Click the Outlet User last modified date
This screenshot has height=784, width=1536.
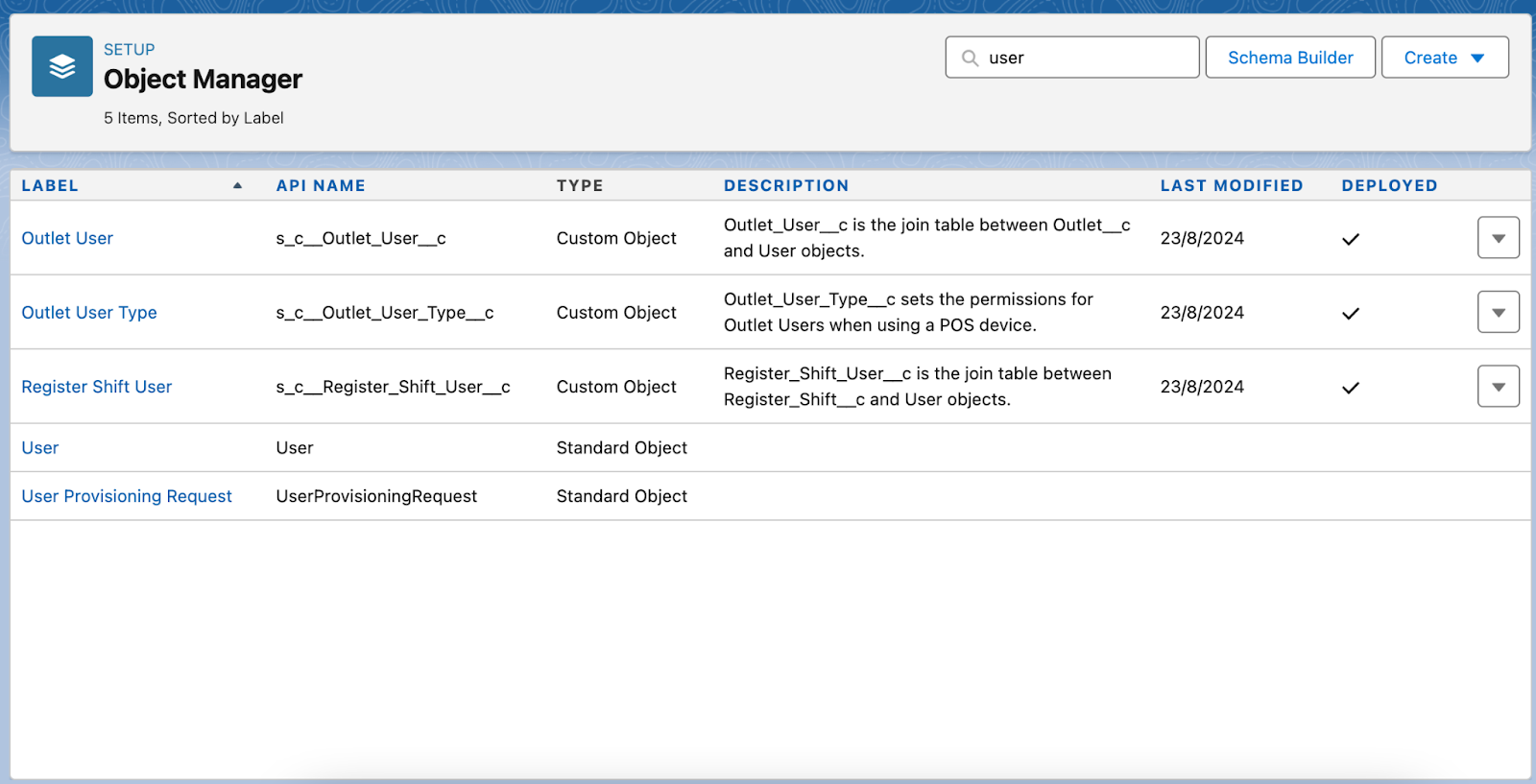coord(1202,238)
